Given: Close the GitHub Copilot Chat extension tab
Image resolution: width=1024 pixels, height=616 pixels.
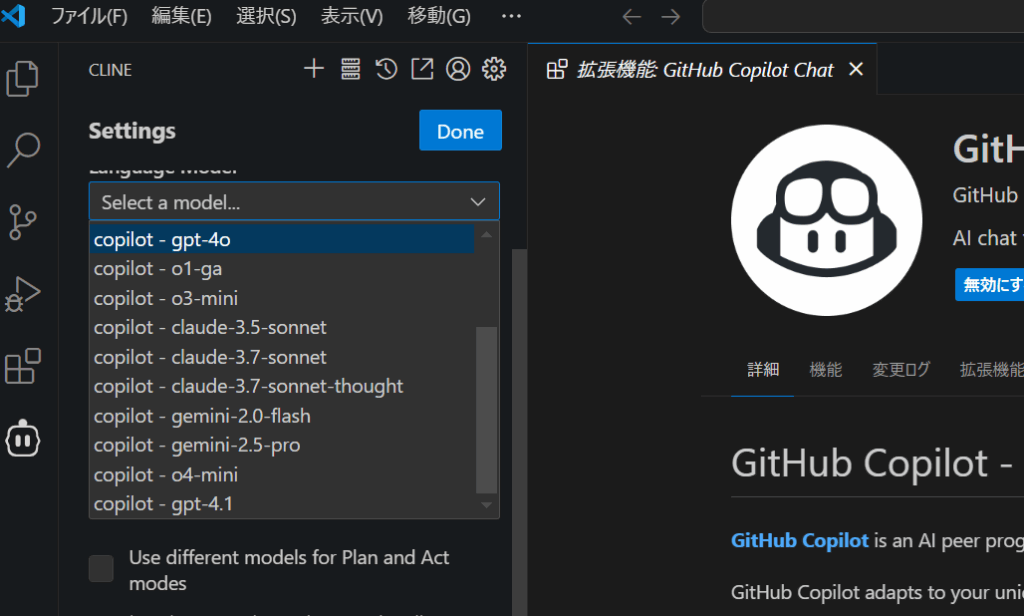Looking at the screenshot, I should 856,69.
